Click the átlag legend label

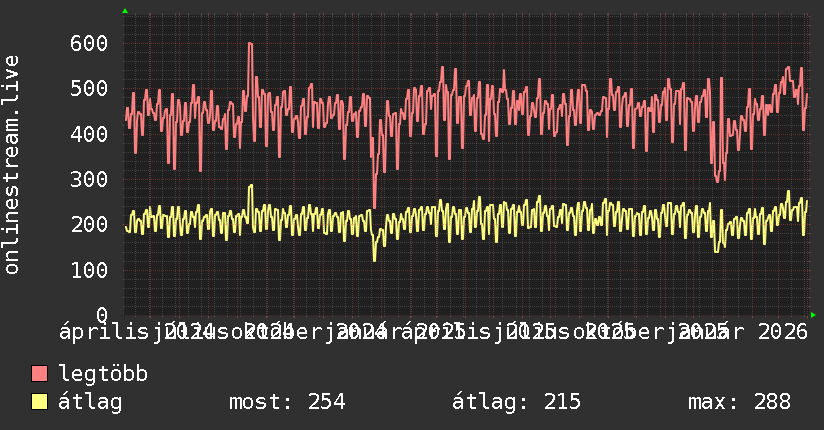click(90, 402)
